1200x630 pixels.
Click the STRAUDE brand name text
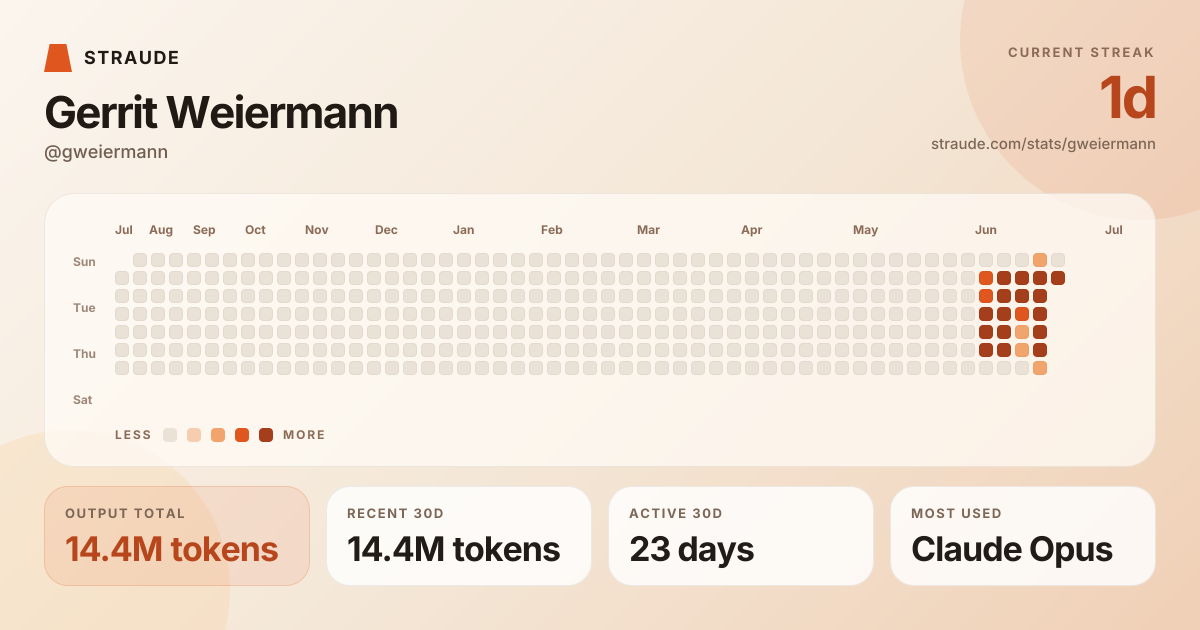pos(132,58)
